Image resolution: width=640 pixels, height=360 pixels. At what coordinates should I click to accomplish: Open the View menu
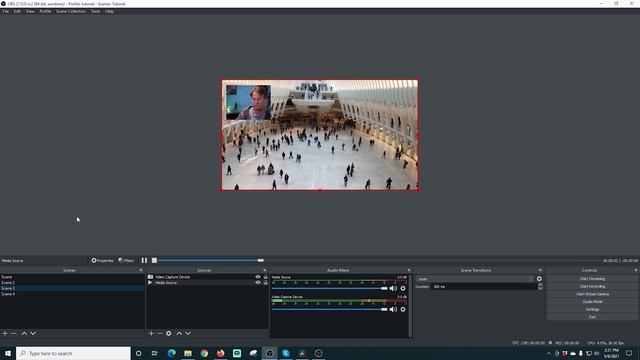coord(30,11)
